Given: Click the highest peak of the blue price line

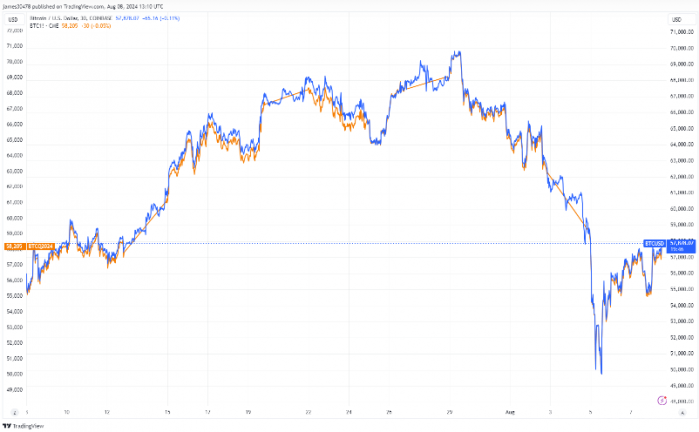Looking at the screenshot, I should tap(457, 52).
